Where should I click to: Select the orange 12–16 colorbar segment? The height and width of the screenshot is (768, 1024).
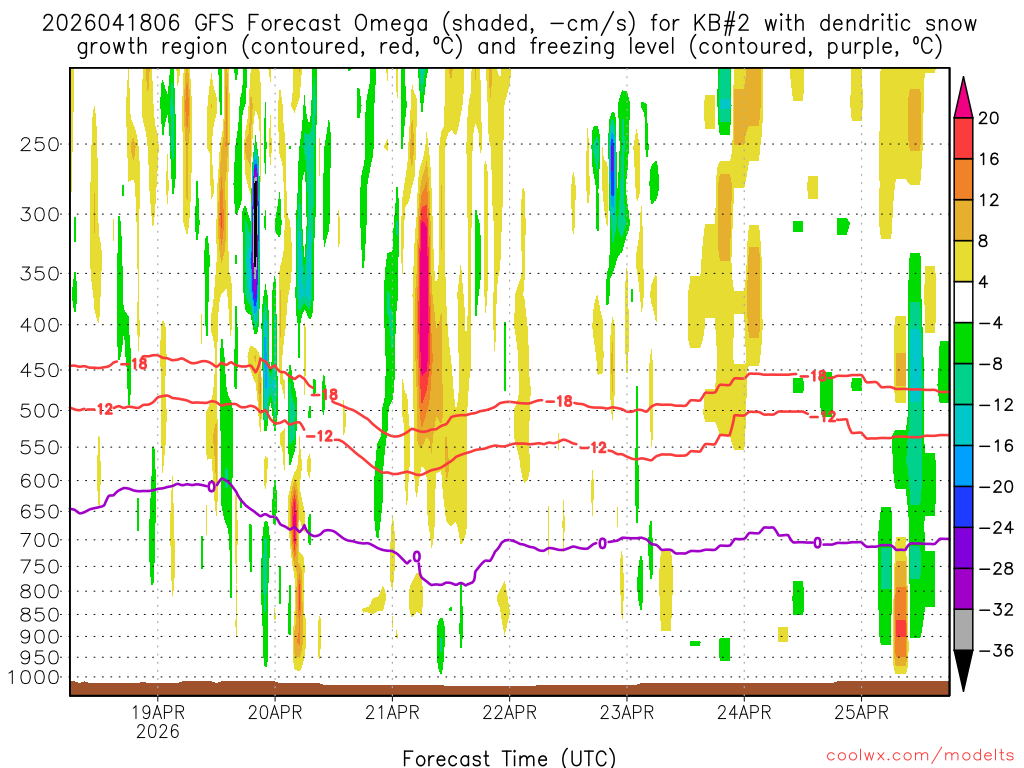pyautogui.click(x=963, y=179)
